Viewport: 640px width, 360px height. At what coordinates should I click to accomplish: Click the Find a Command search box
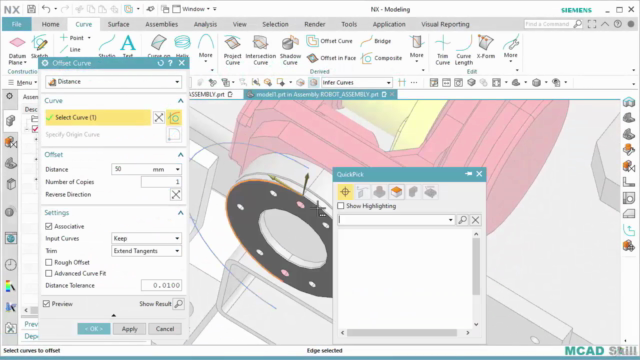pyautogui.click(x=548, y=24)
